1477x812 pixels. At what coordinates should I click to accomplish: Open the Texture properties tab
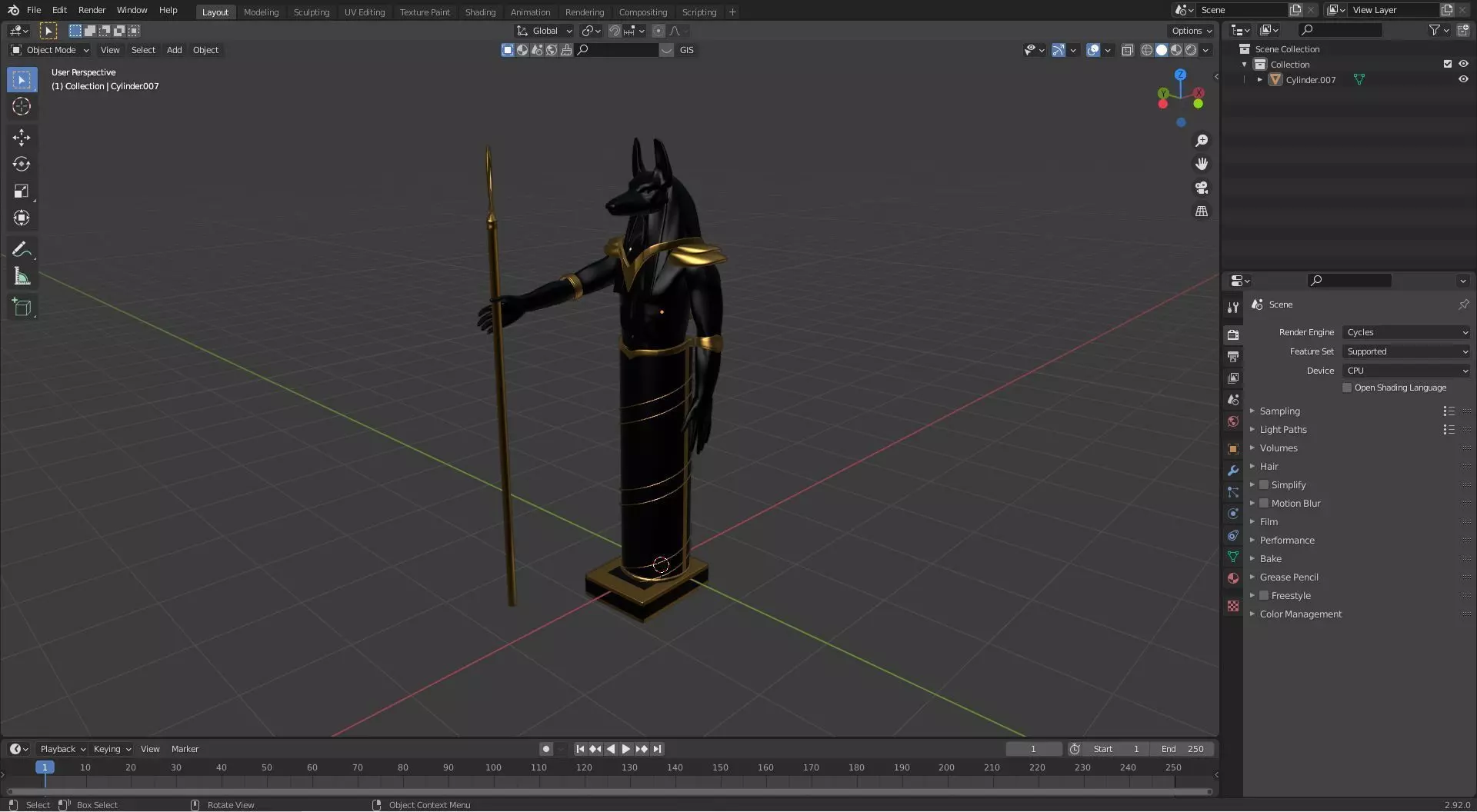[x=1233, y=606]
